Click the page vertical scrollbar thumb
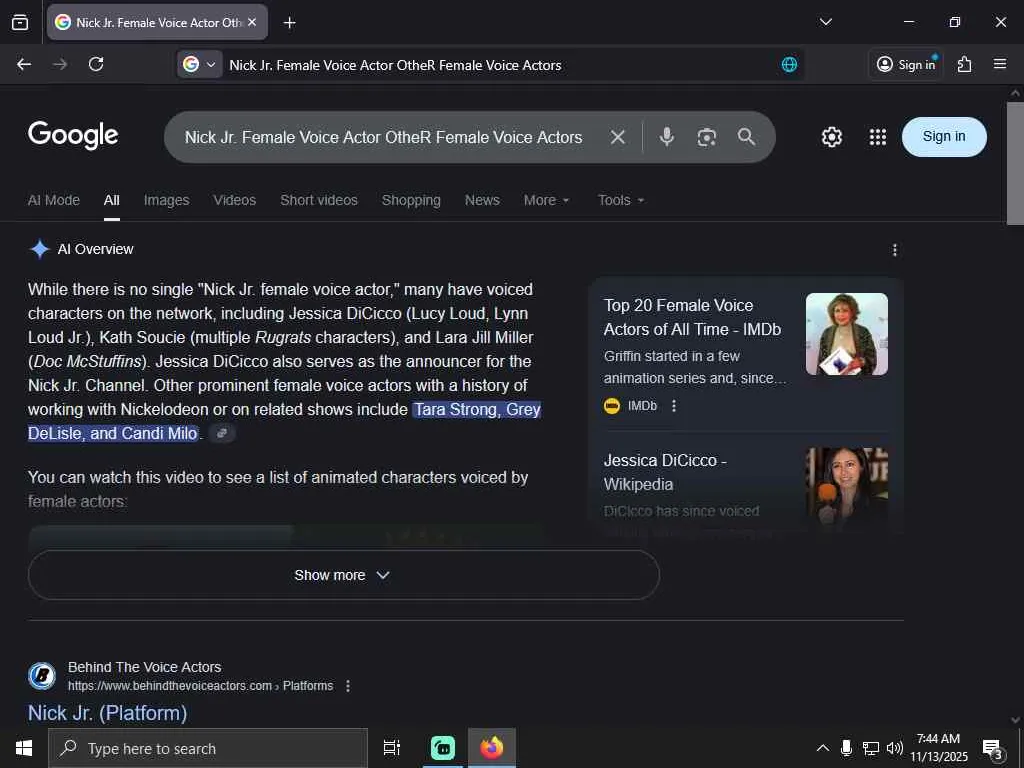Viewport: 1024px width, 768px height. click(1014, 163)
